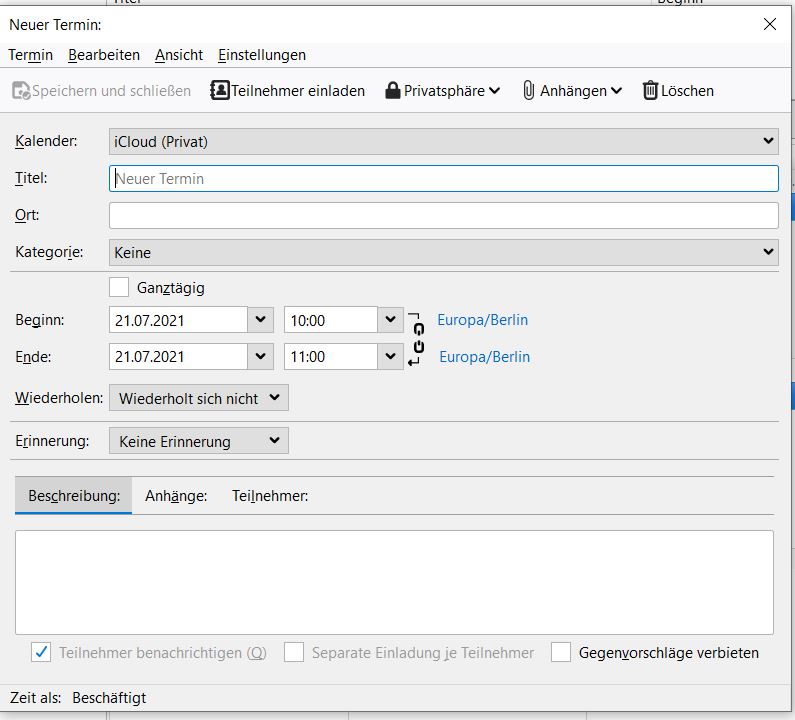Enable the Ganztägig checkbox

(119, 288)
